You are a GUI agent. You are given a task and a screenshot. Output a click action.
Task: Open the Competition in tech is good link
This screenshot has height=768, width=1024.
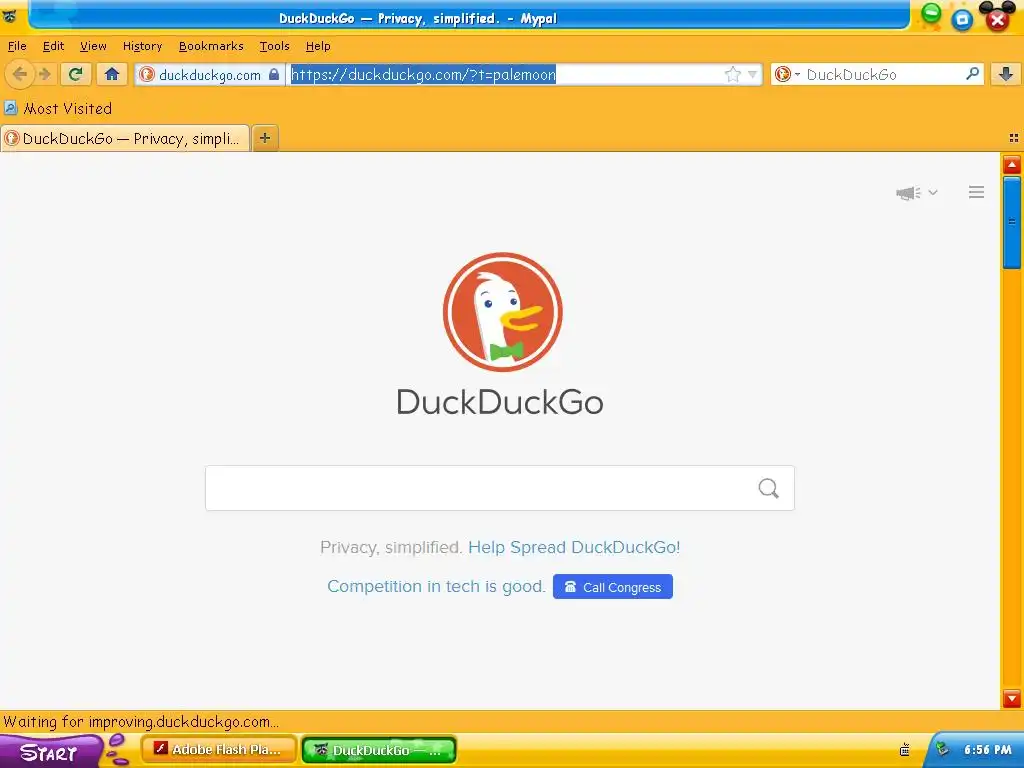(x=436, y=586)
